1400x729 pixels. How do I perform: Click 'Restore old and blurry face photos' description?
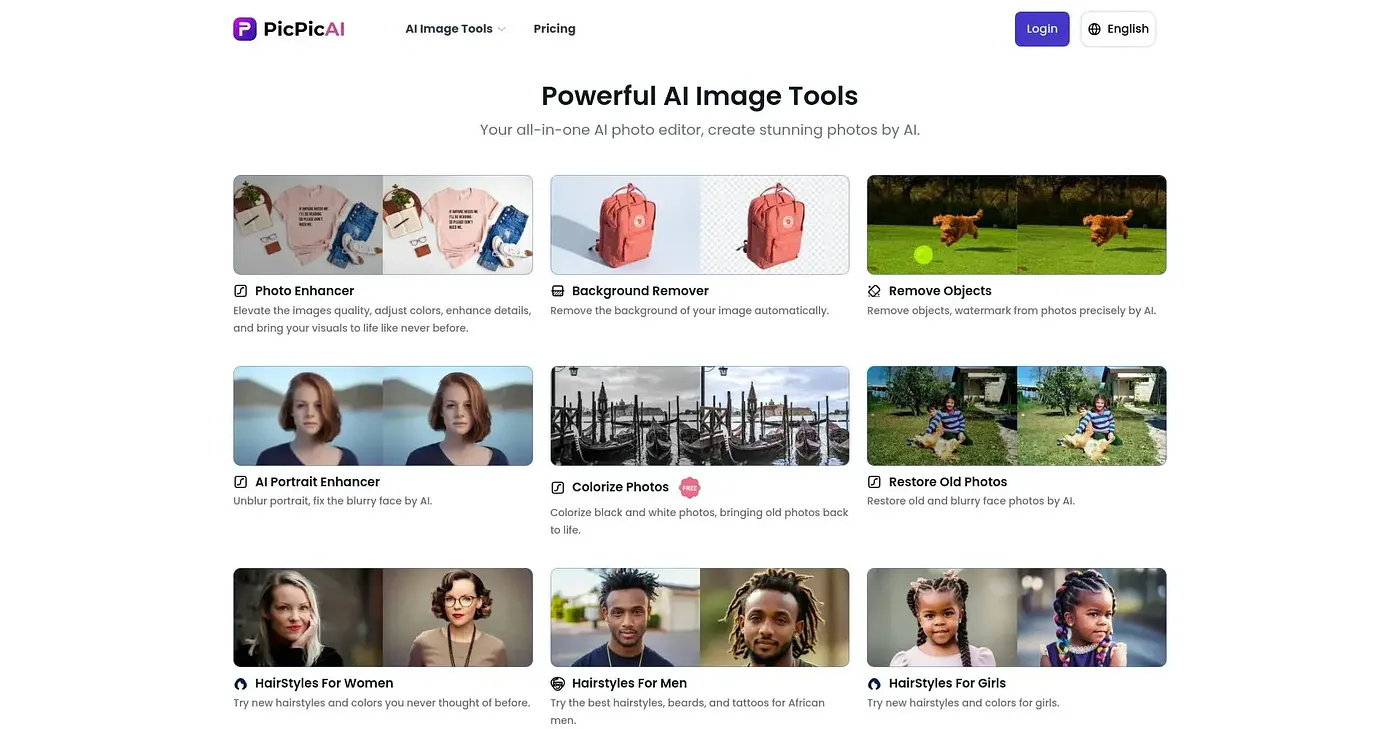coord(971,502)
